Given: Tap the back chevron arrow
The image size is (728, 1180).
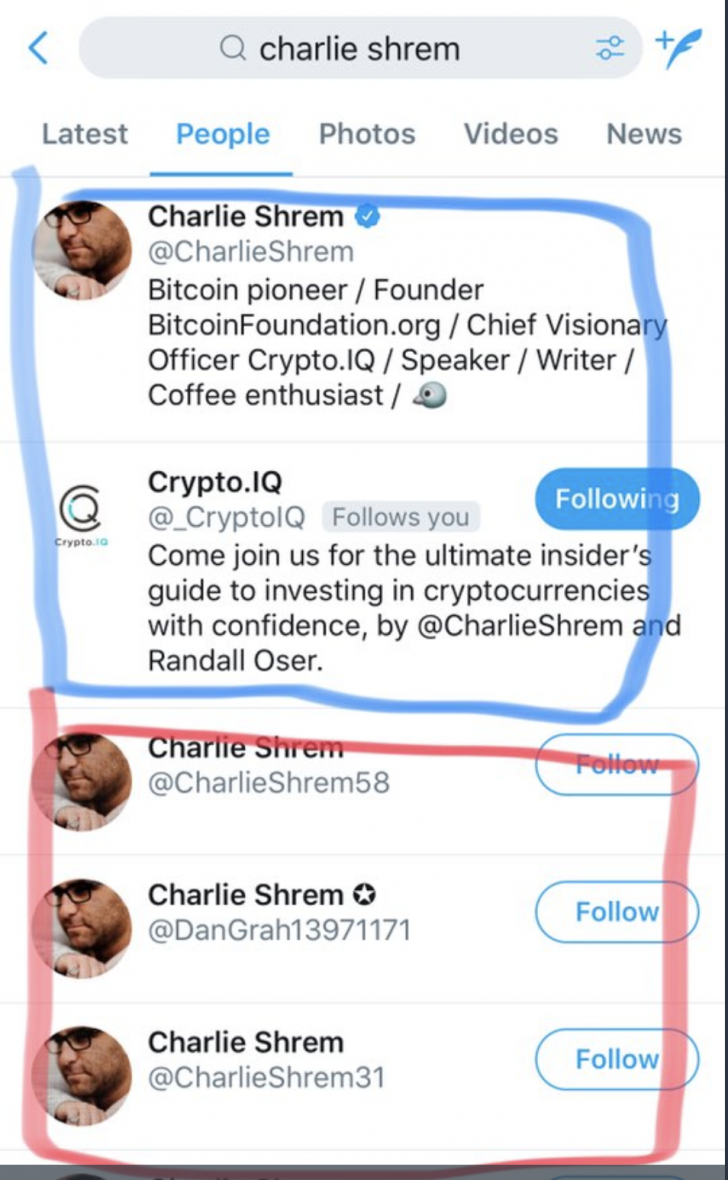Looking at the screenshot, I should [37, 46].
